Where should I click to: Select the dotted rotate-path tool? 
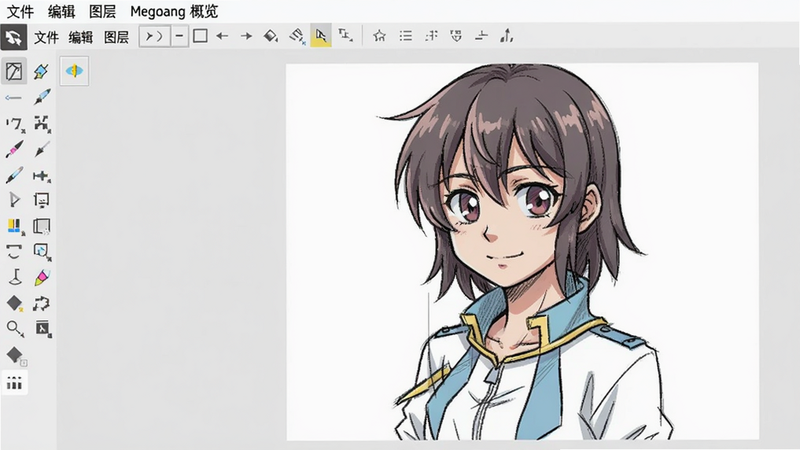(x=41, y=304)
